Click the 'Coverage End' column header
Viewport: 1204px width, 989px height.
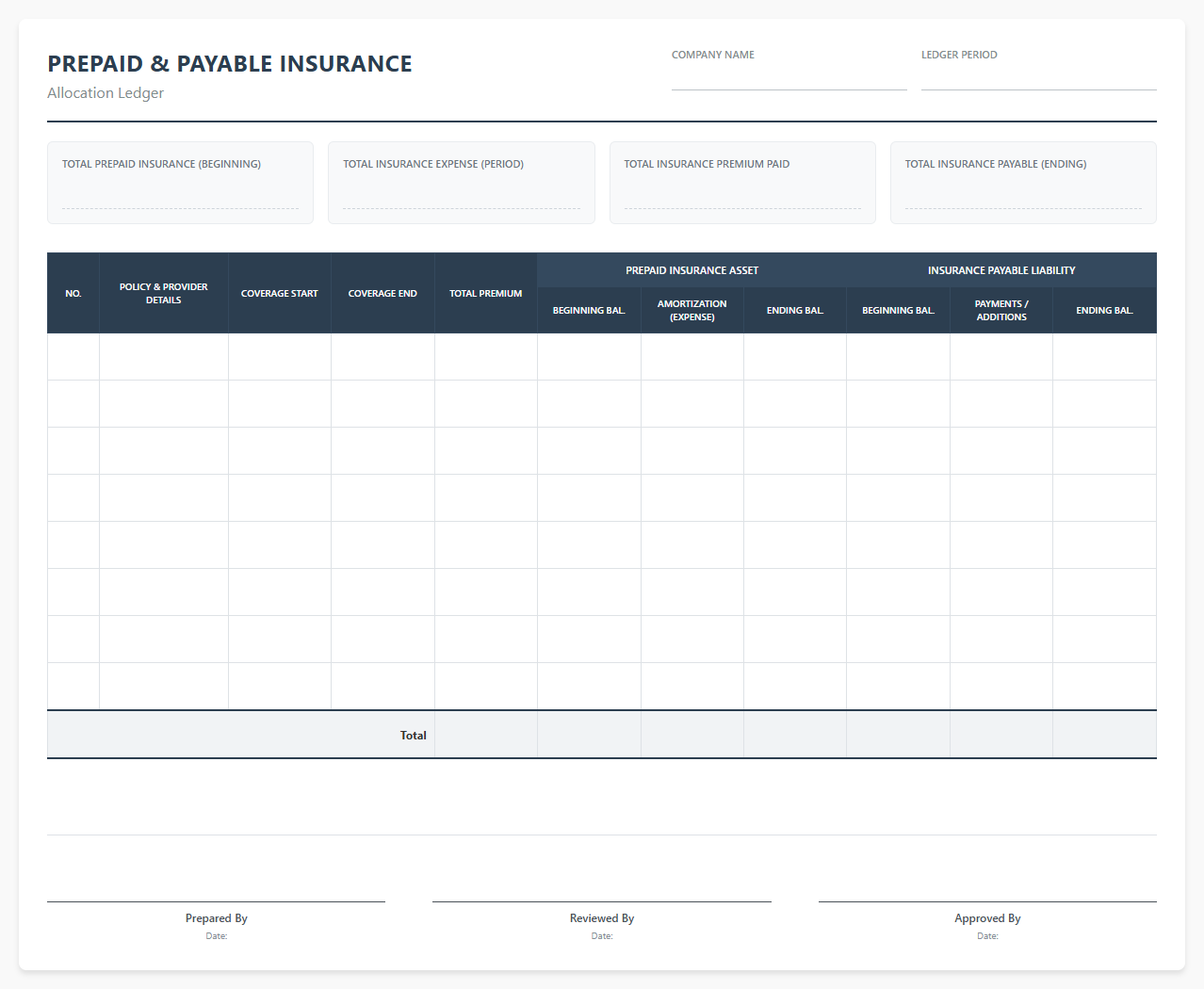tap(382, 293)
